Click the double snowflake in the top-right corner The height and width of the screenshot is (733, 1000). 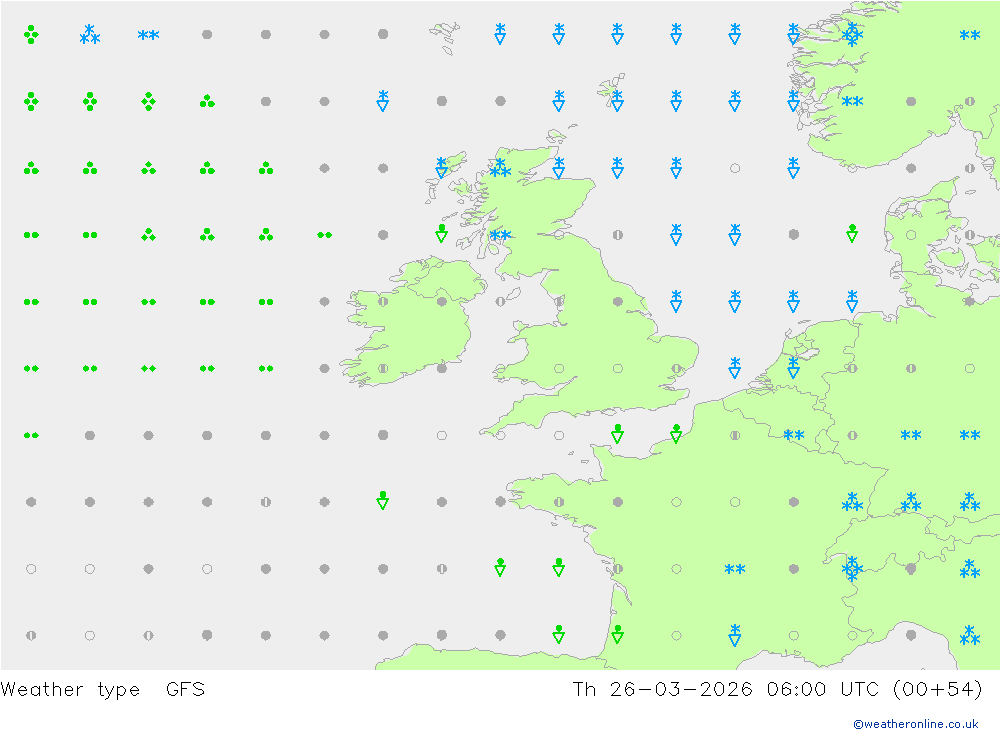point(969,35)
